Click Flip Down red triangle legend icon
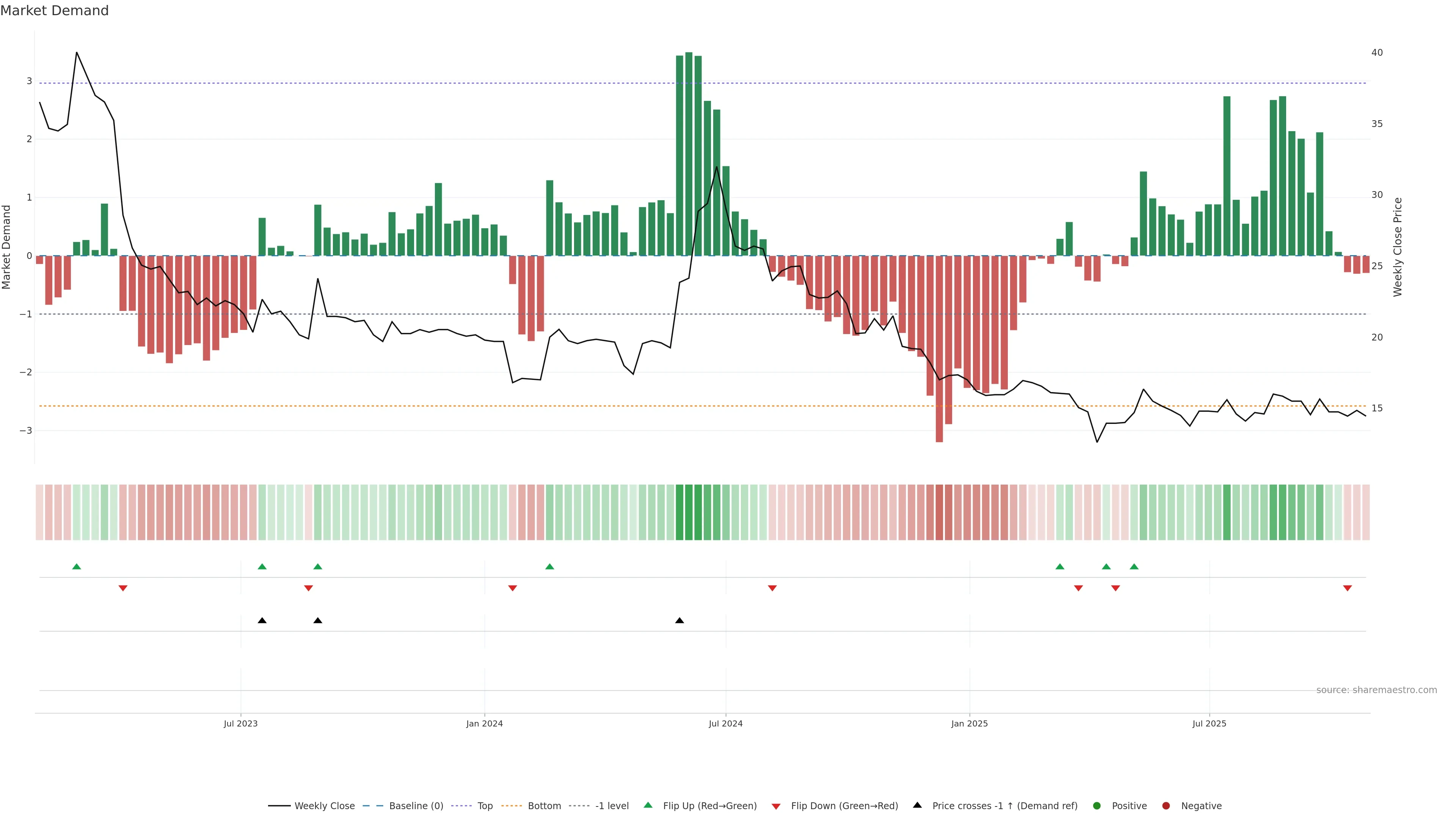This screenshot has height=819, width=1456. click(x=776, y=806)
